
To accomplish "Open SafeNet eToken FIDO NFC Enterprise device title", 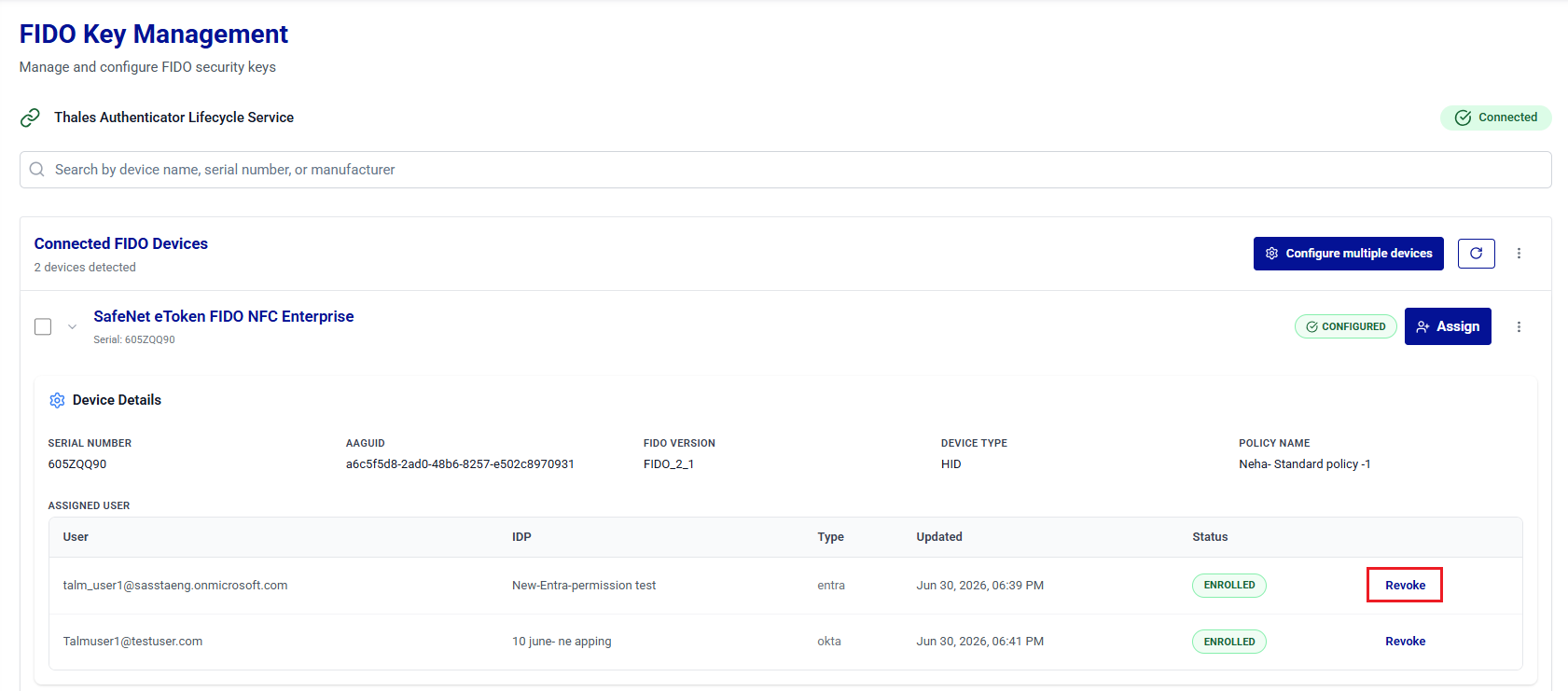I will click(x=224, y=317).
